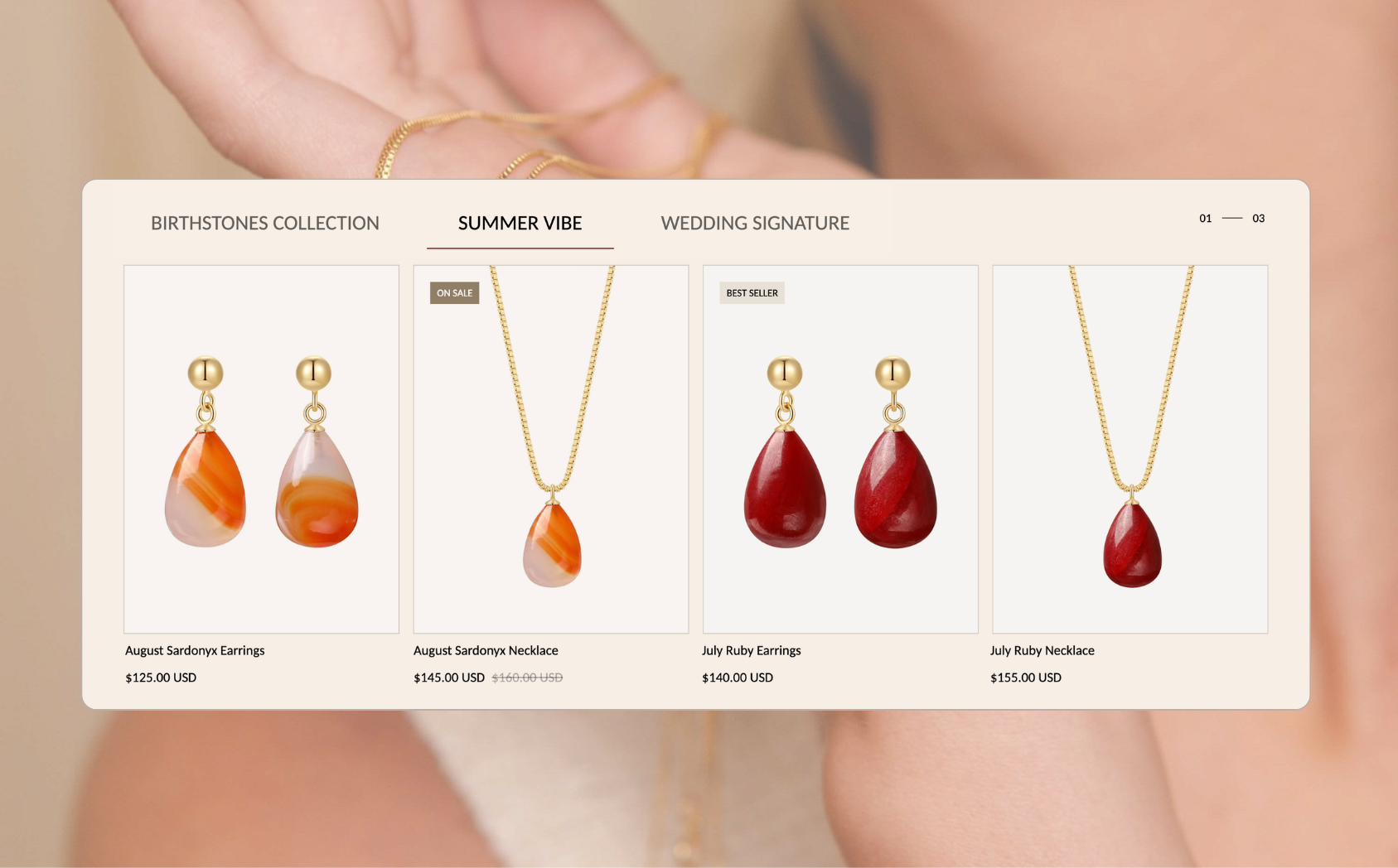Open the August Sardonyx Earrings title link
The width and height of the screenshot is (1398, 868).
pyautogui.click(x=195, y=650)
